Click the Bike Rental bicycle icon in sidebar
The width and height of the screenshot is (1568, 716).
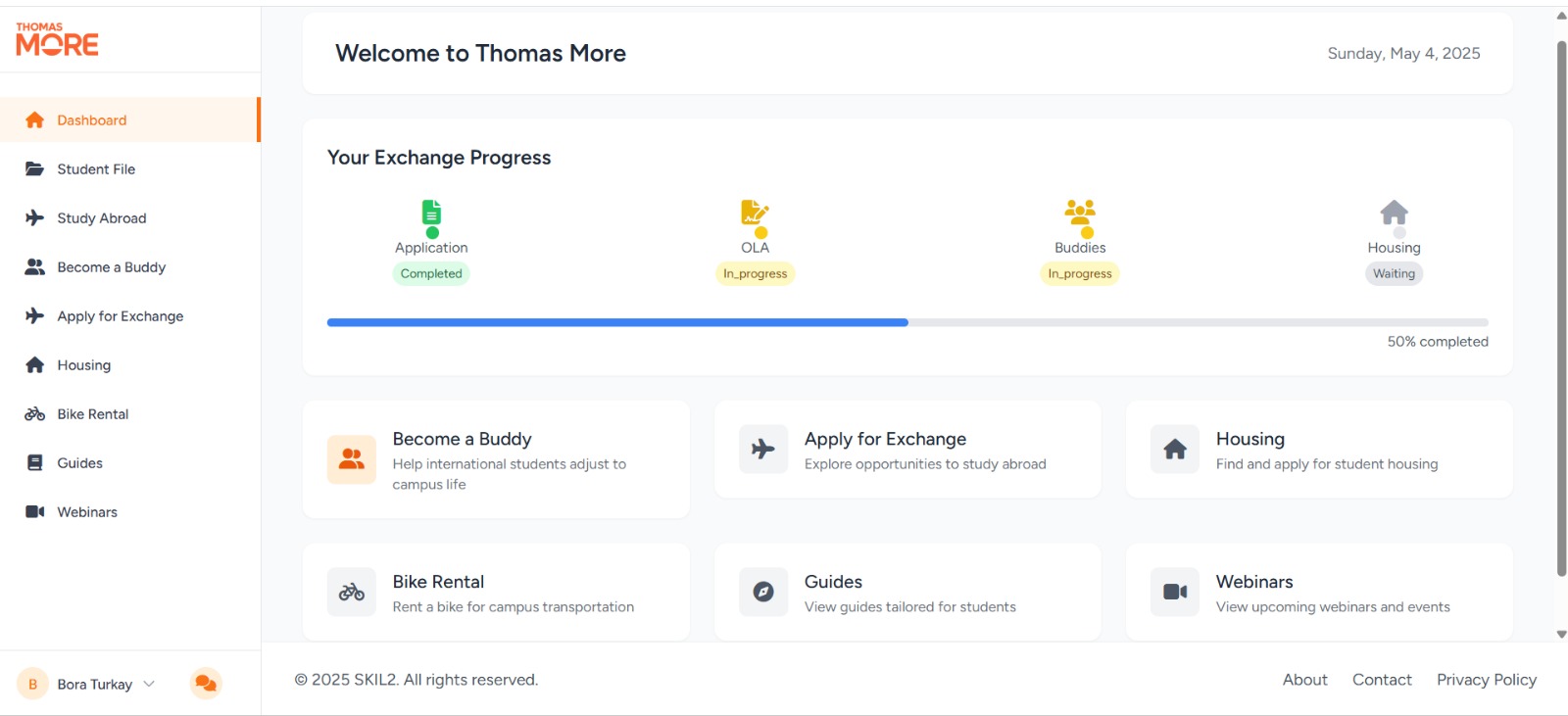(x=35, y=413)
